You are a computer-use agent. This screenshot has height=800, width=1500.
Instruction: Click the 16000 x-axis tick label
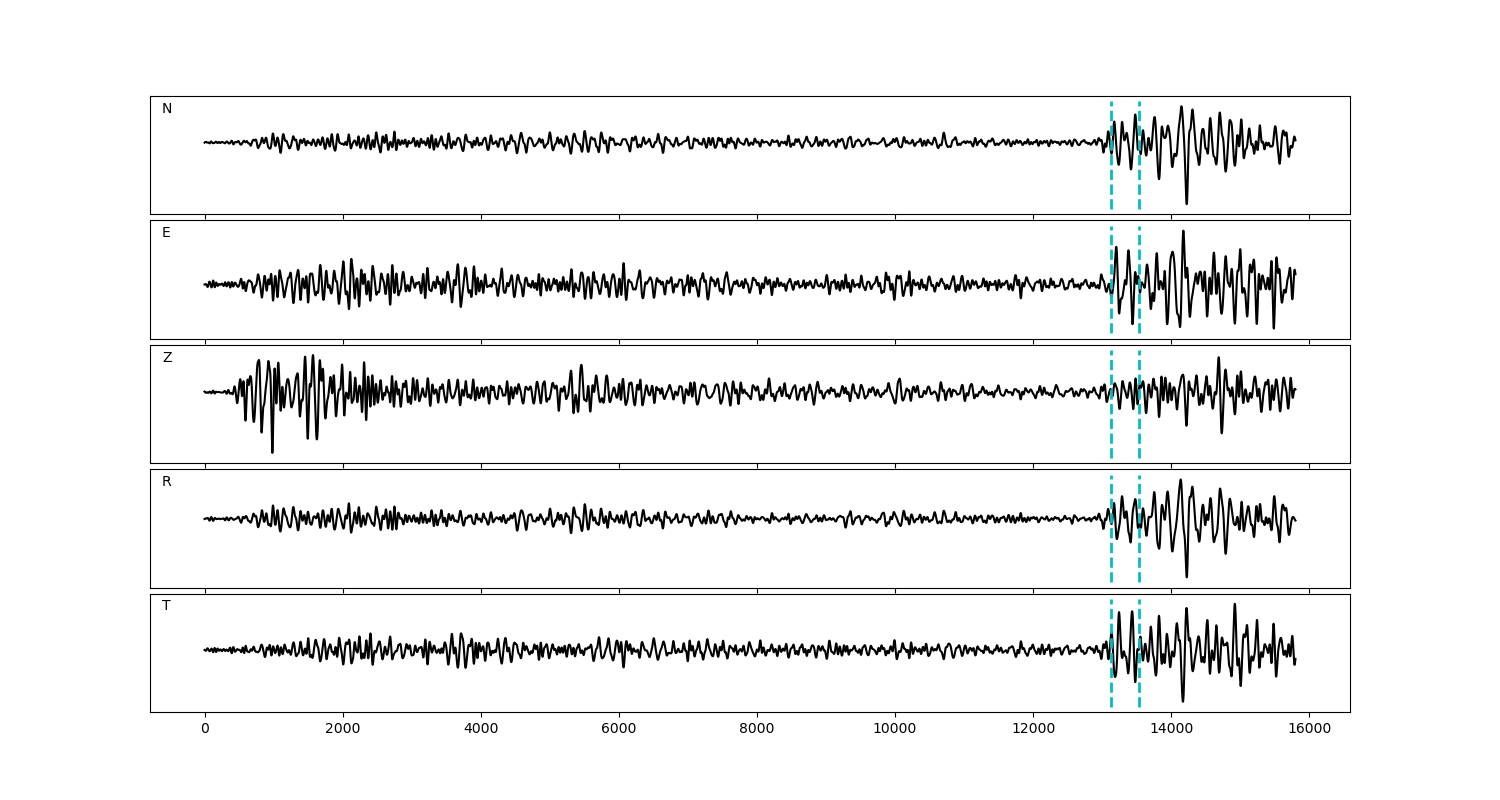coord(1309,729)
